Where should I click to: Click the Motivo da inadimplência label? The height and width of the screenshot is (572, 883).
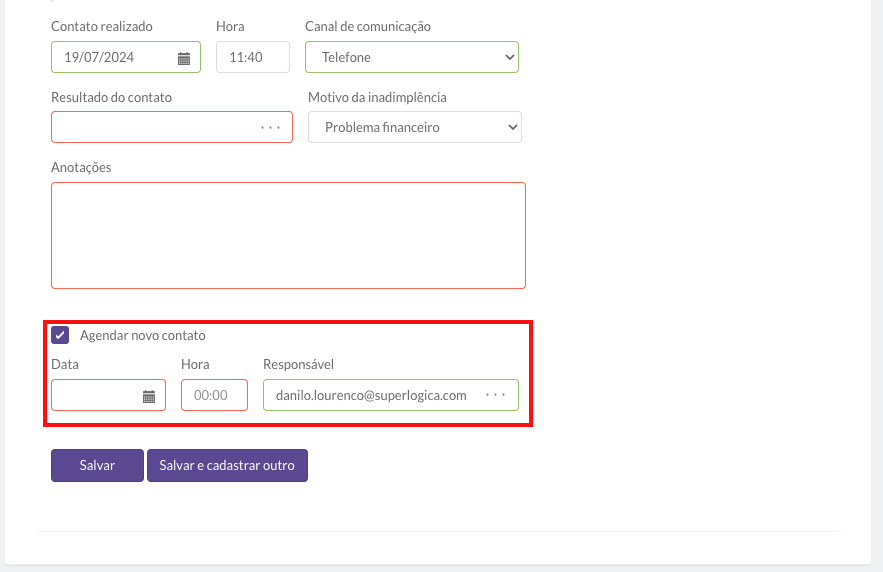[377, 97]
